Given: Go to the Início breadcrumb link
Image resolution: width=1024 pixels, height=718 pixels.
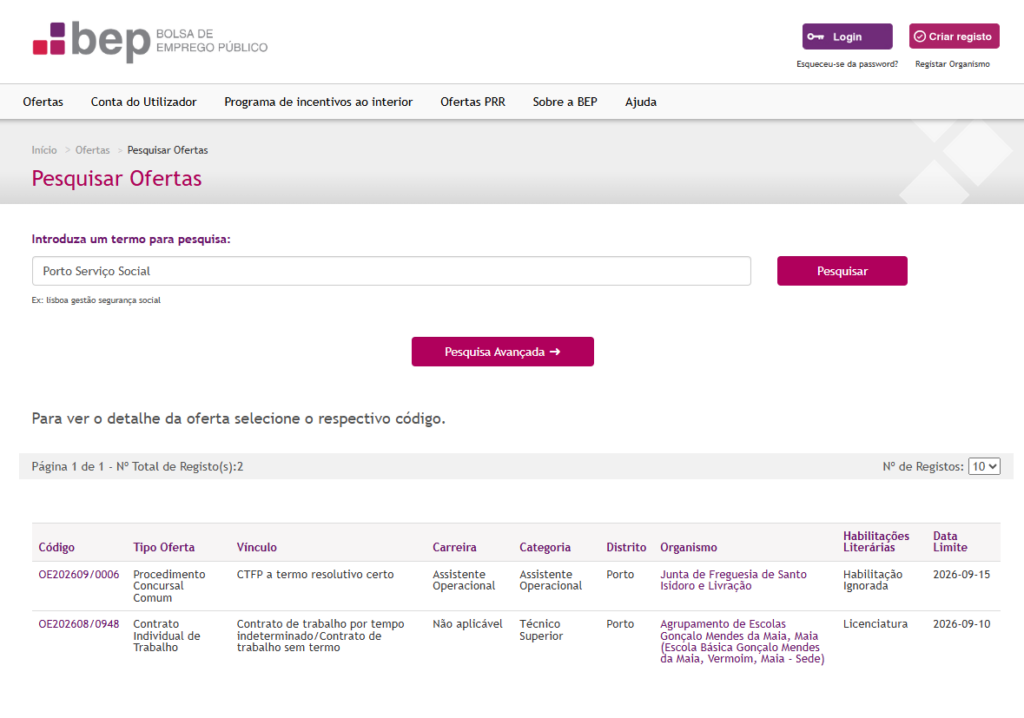Looking at the screenshot, I should point(44,150).
